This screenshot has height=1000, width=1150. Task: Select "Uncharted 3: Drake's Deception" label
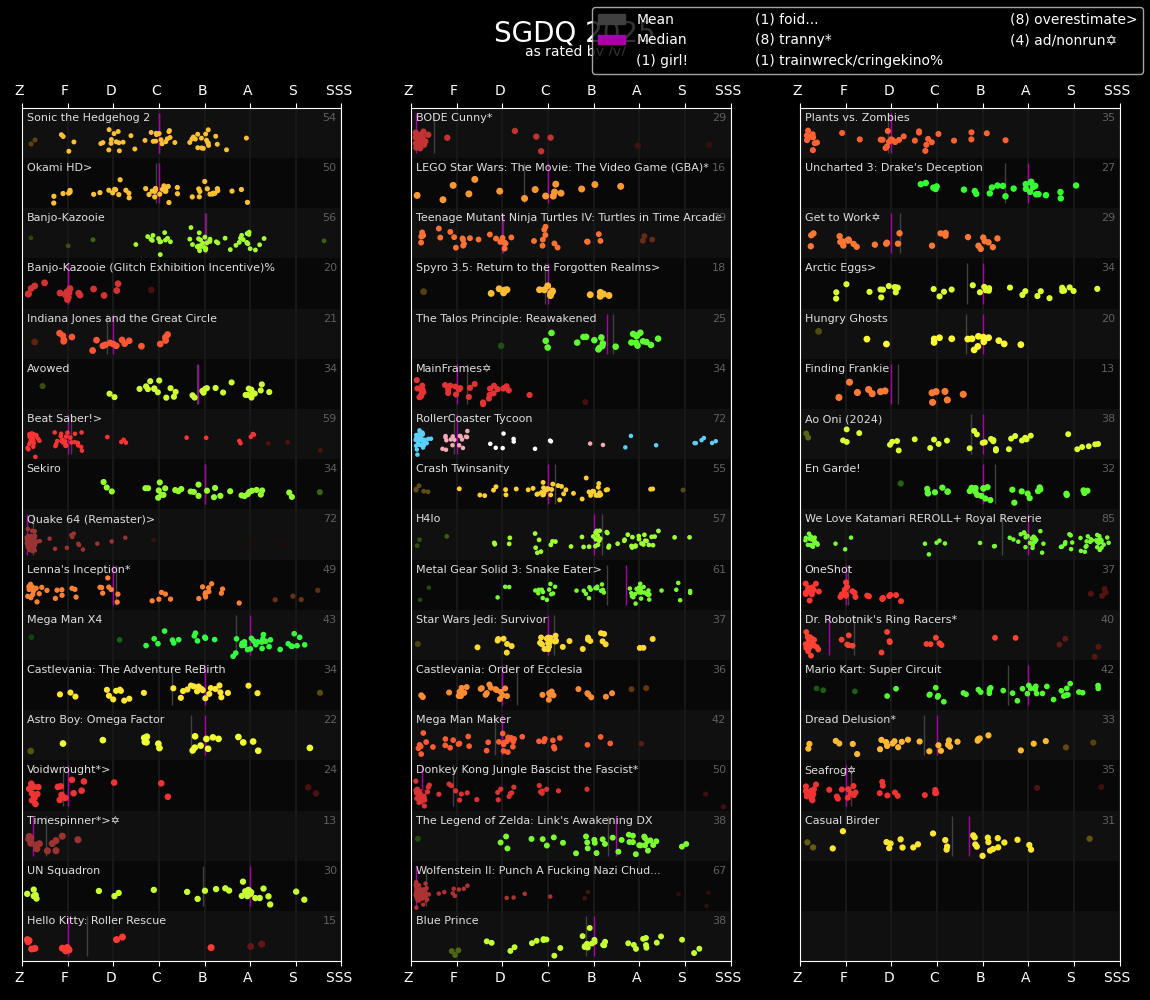893,167
